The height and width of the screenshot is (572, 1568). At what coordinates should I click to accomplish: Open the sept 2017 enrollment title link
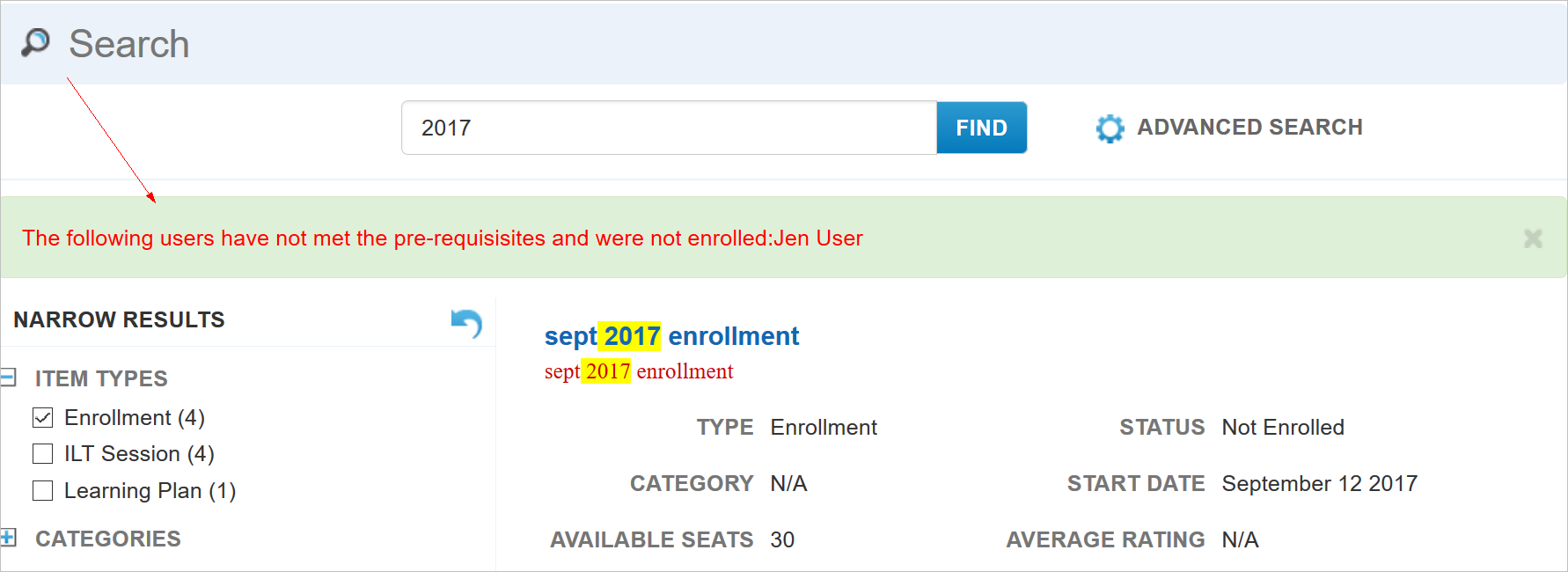click(671, 336)
